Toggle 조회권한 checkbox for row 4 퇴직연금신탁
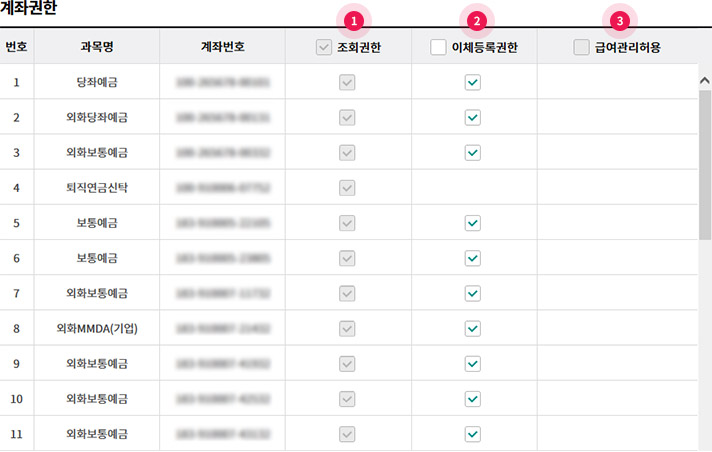The image size is (712, 452). point(347,187)
